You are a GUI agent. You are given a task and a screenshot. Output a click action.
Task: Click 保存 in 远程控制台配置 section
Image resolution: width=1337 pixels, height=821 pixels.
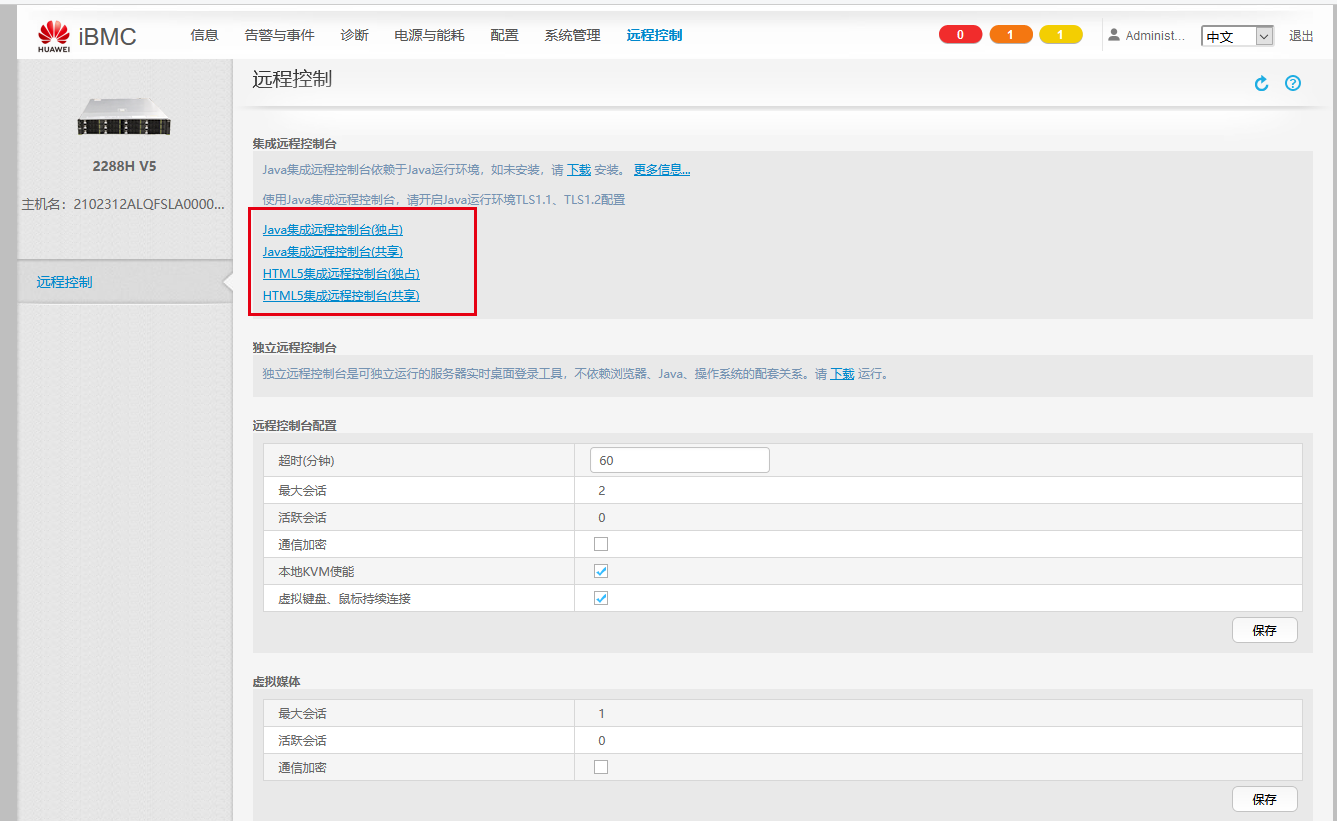tap(1264, 630)
